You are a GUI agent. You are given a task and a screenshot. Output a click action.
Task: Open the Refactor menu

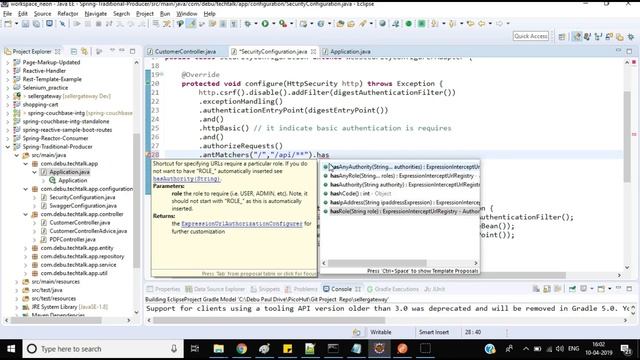point(68,13)
